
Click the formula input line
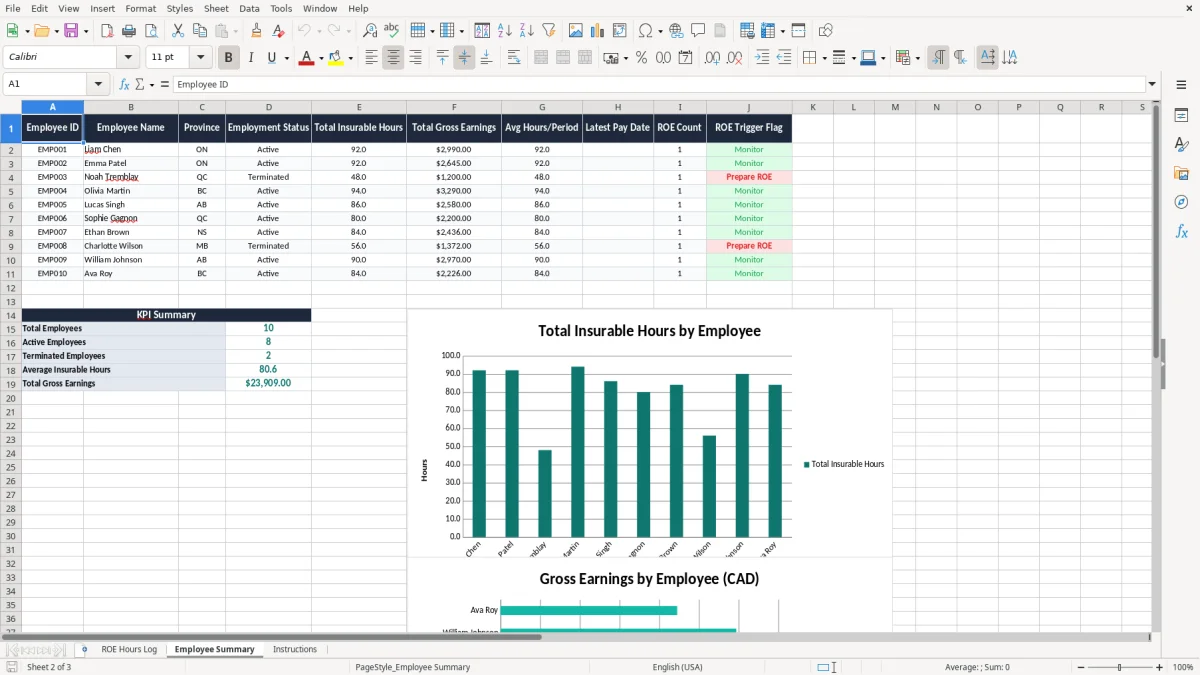658,84
